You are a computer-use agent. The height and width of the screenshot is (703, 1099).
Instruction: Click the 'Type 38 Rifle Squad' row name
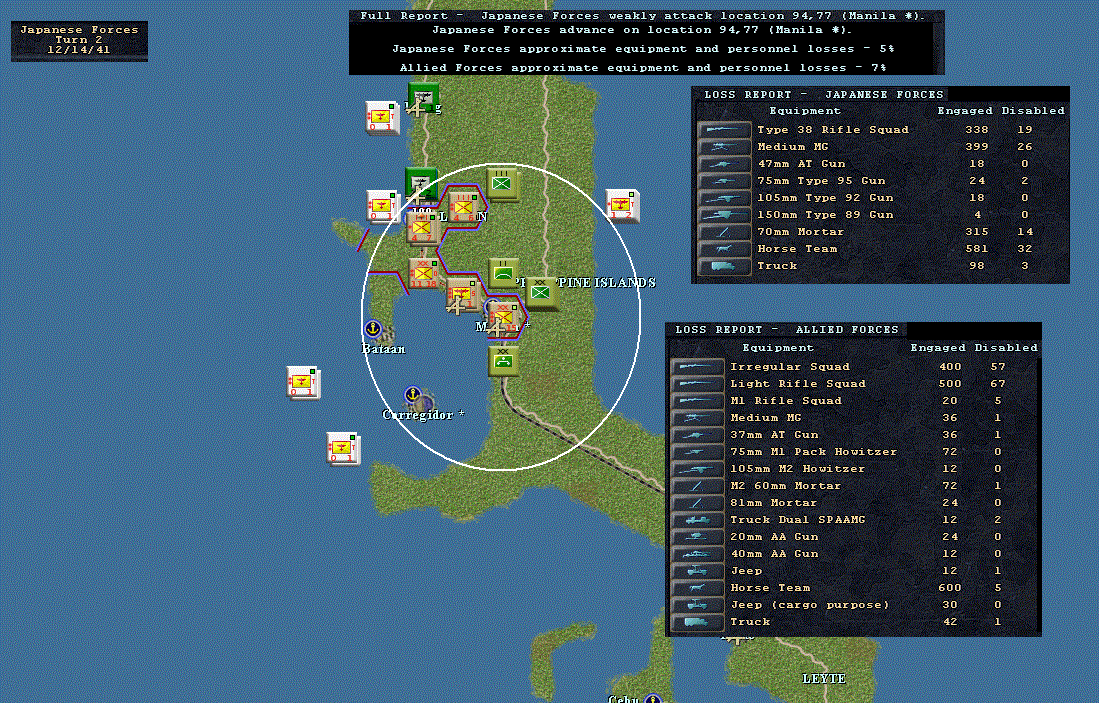(833, 130)
